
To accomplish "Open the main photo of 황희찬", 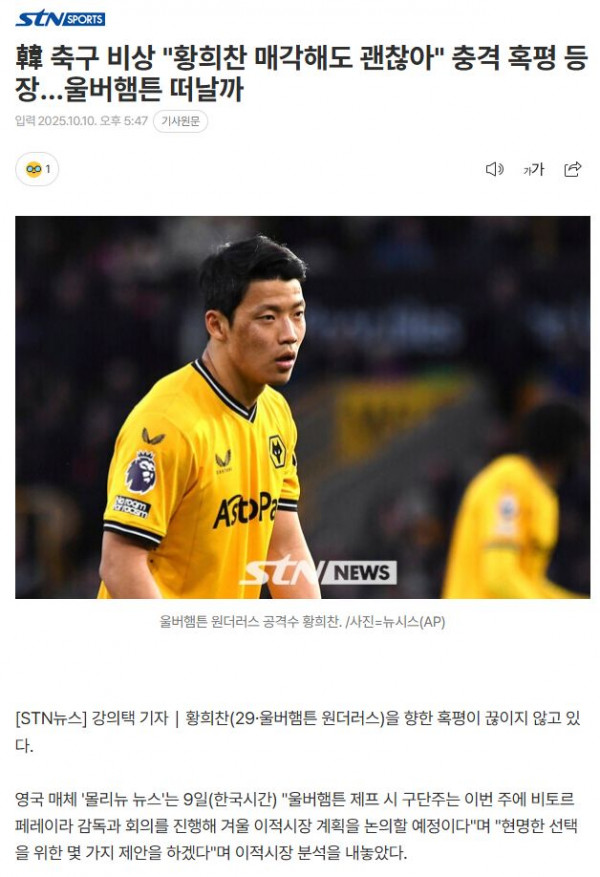I will [303, 407].
